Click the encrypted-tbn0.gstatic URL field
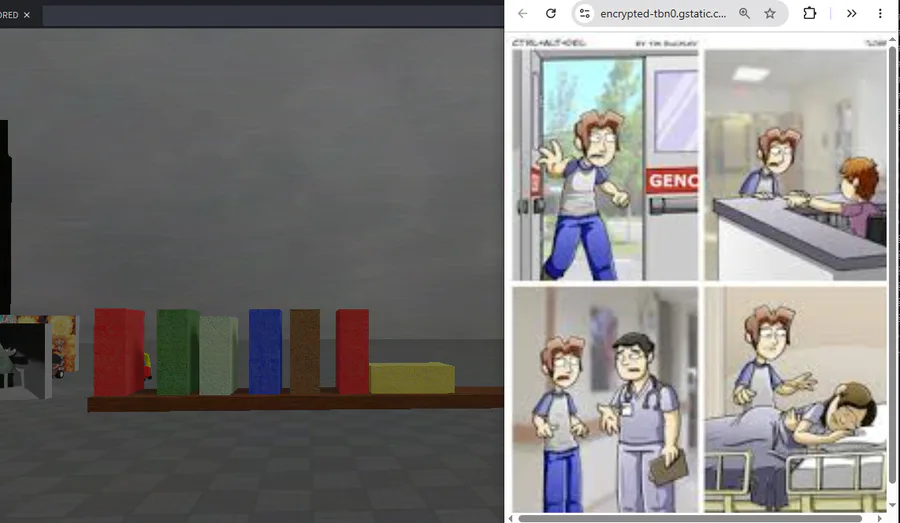 (663, 14)
